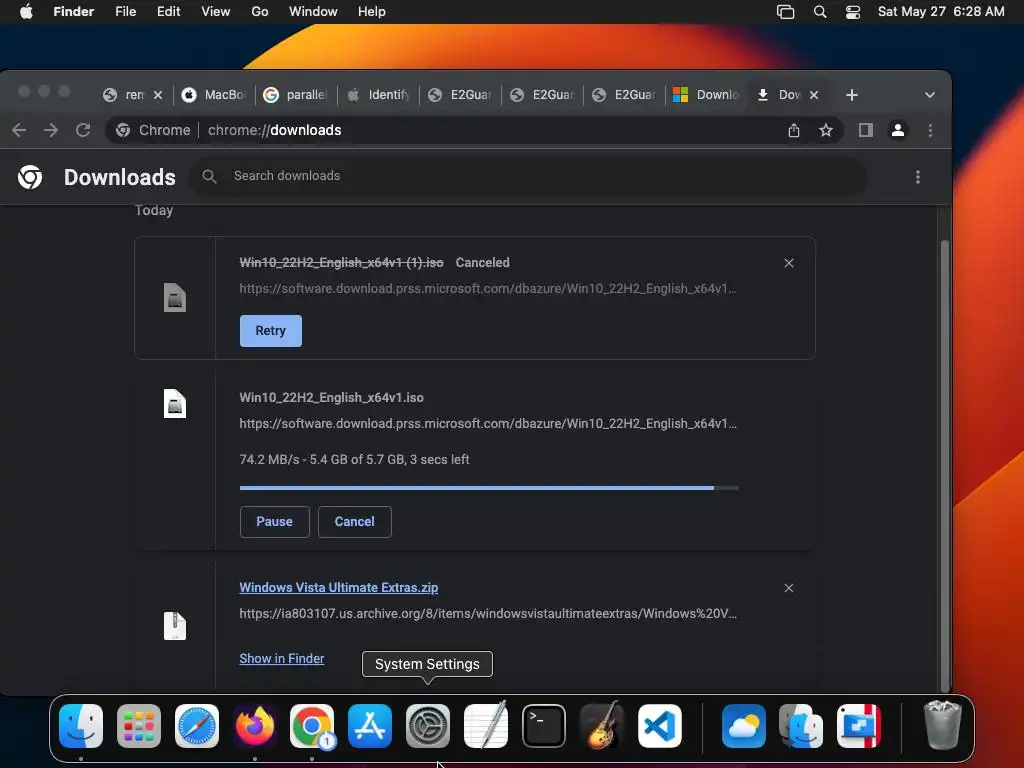Open Windows Vista Ultimate Extras.zip link
The image size is (1024, 768).
338,587
